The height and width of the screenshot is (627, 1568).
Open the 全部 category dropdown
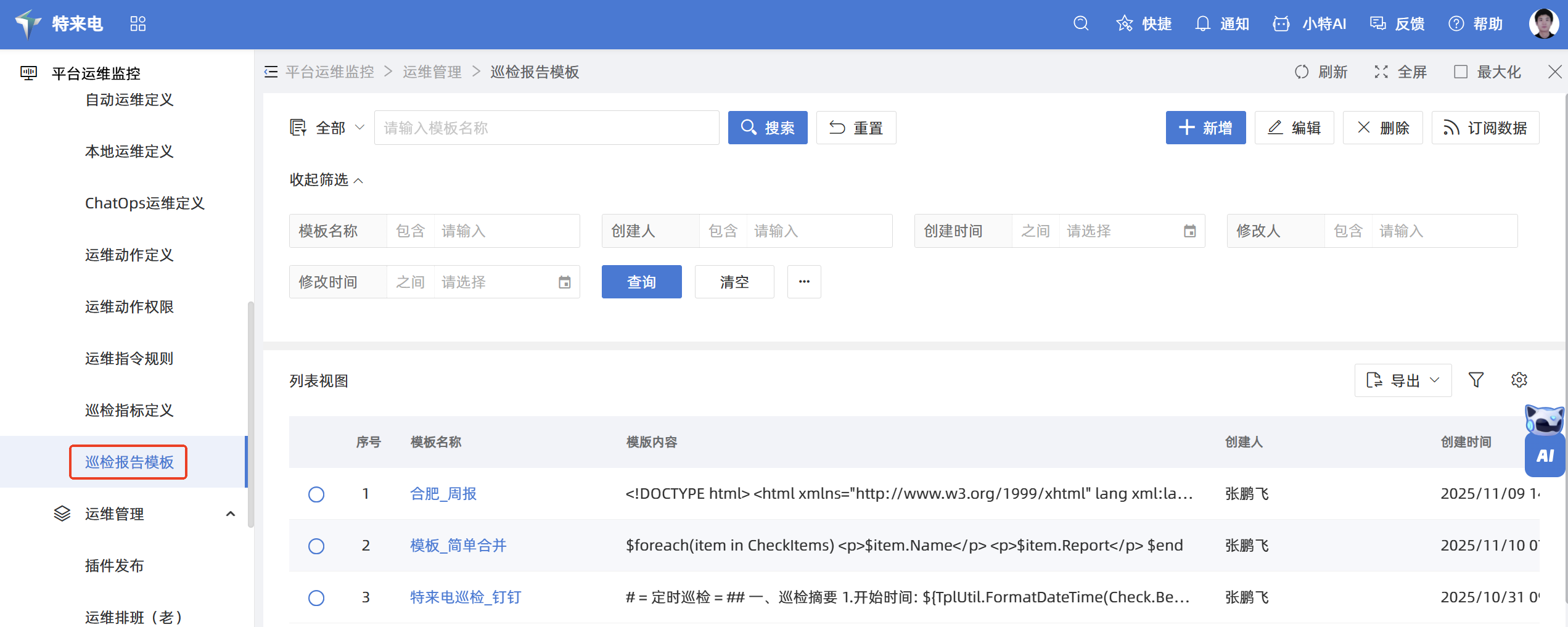[328, 128]
